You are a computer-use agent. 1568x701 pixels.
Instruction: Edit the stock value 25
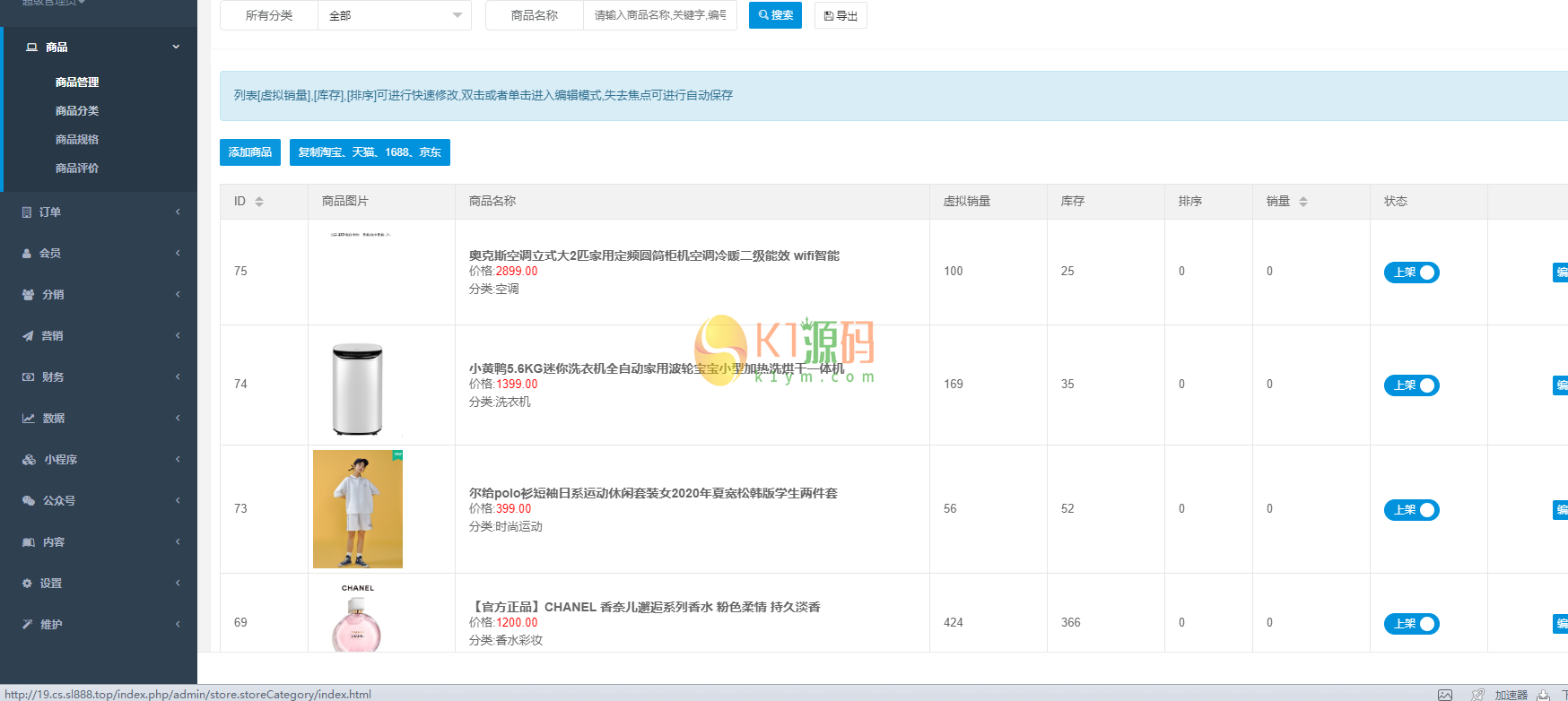click(1067, 272)
